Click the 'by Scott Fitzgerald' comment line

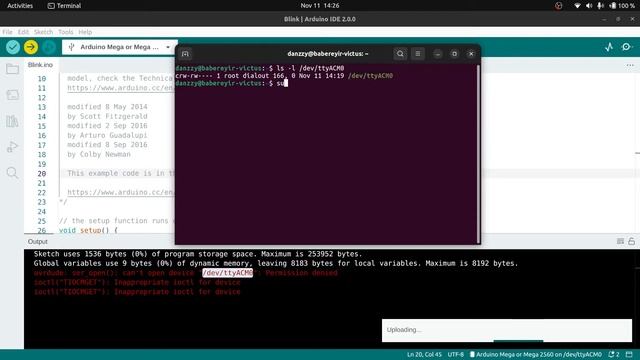click(107, 116)
